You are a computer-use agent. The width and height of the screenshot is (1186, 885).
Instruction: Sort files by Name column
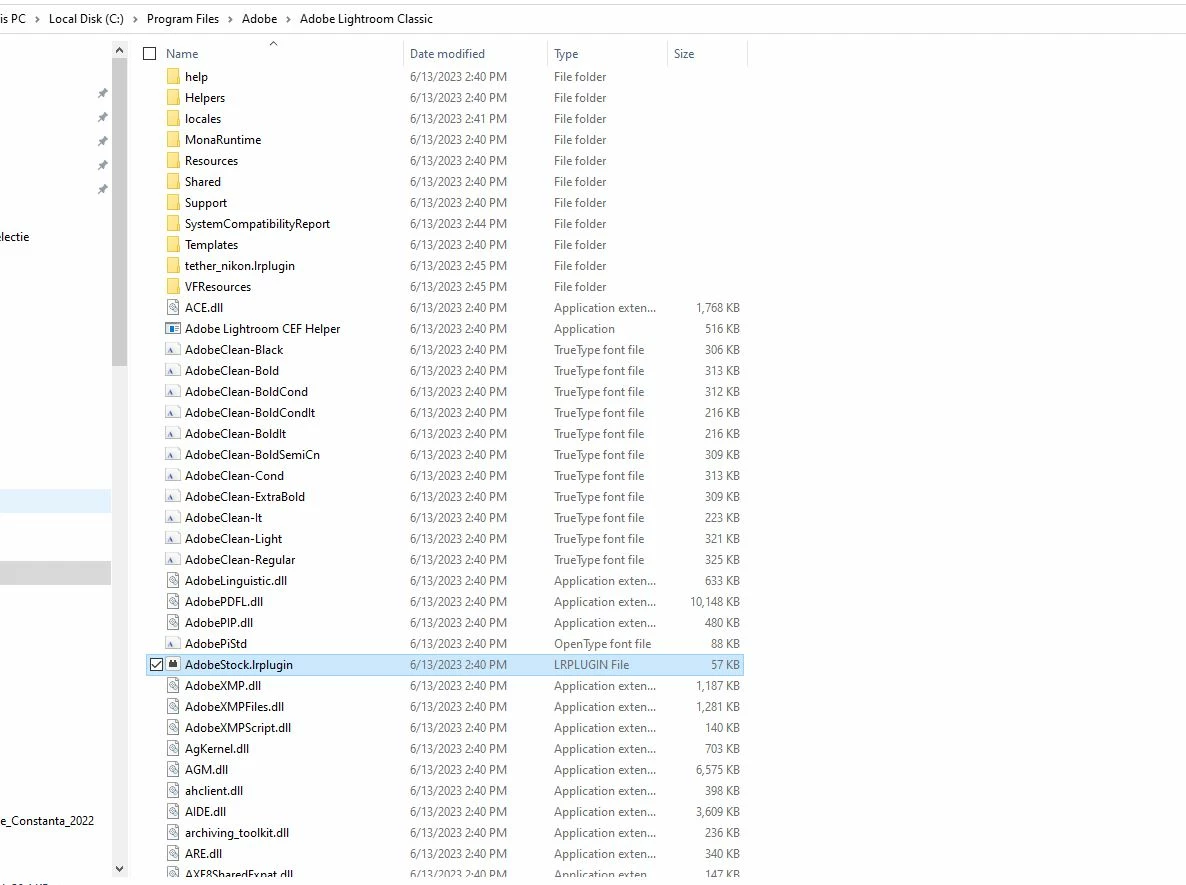pos(182,54)
